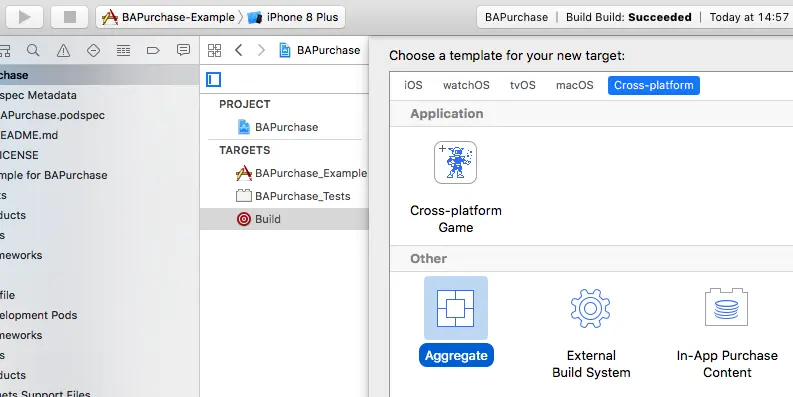Open the Debug navigator icon

click(x=123, y=50)
